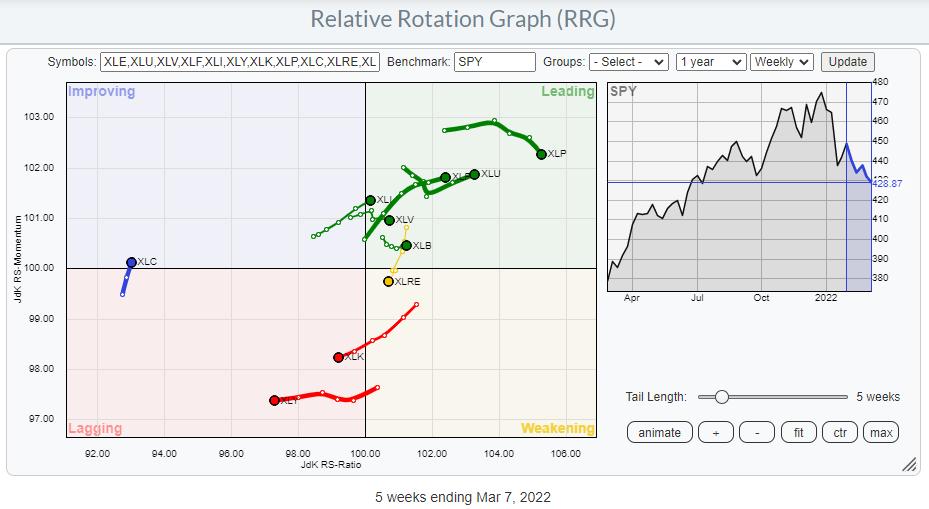The width and height of the screenshot is (929, 509).
Task: Click the Update button
Action: pos(848,62)
